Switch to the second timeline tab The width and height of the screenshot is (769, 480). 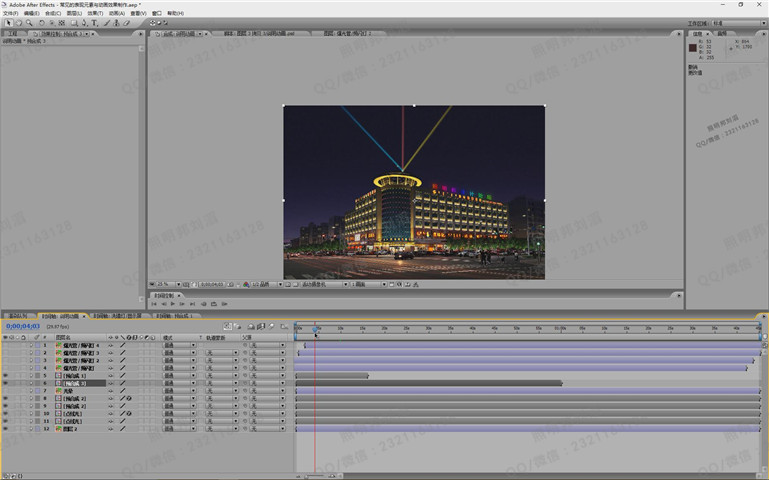(118, 316)
